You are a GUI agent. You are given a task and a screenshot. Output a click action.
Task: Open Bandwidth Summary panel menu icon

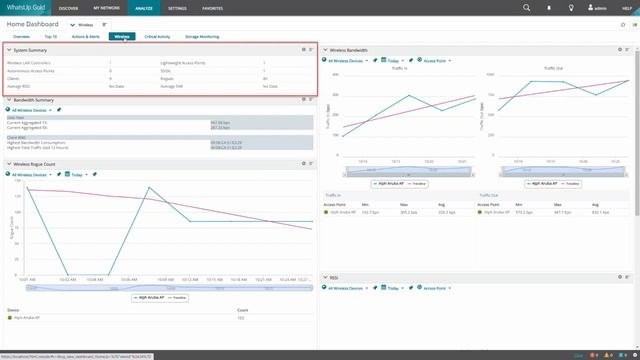(x=311, y=99)
